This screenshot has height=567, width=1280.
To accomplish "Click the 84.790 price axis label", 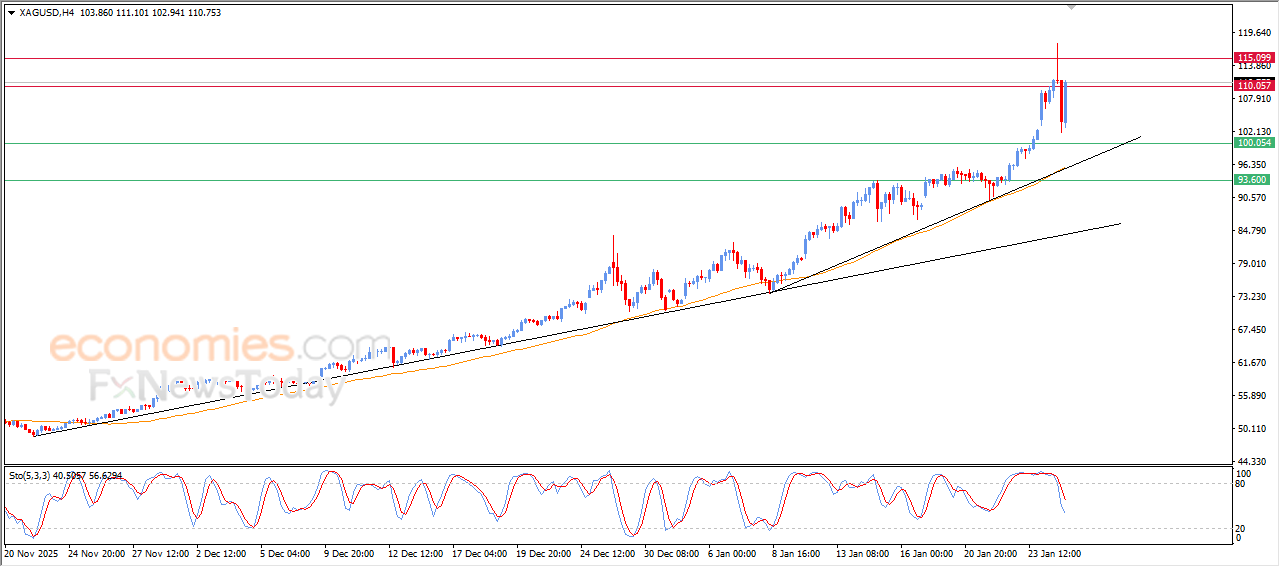I will coord(1253,230).
